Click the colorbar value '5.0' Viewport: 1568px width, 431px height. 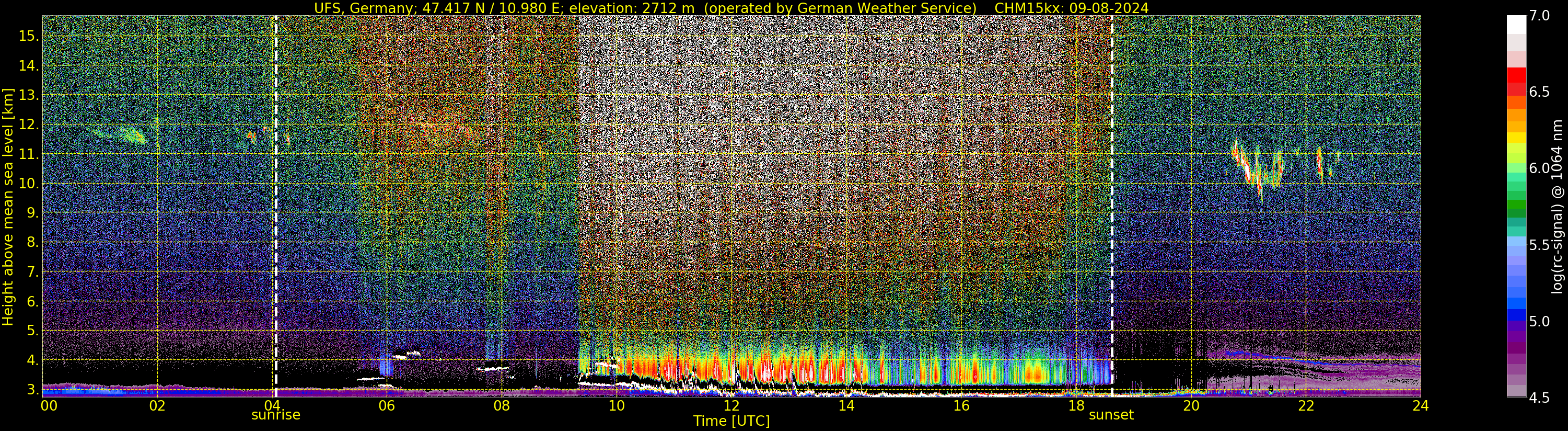[x=1539, y=321]
